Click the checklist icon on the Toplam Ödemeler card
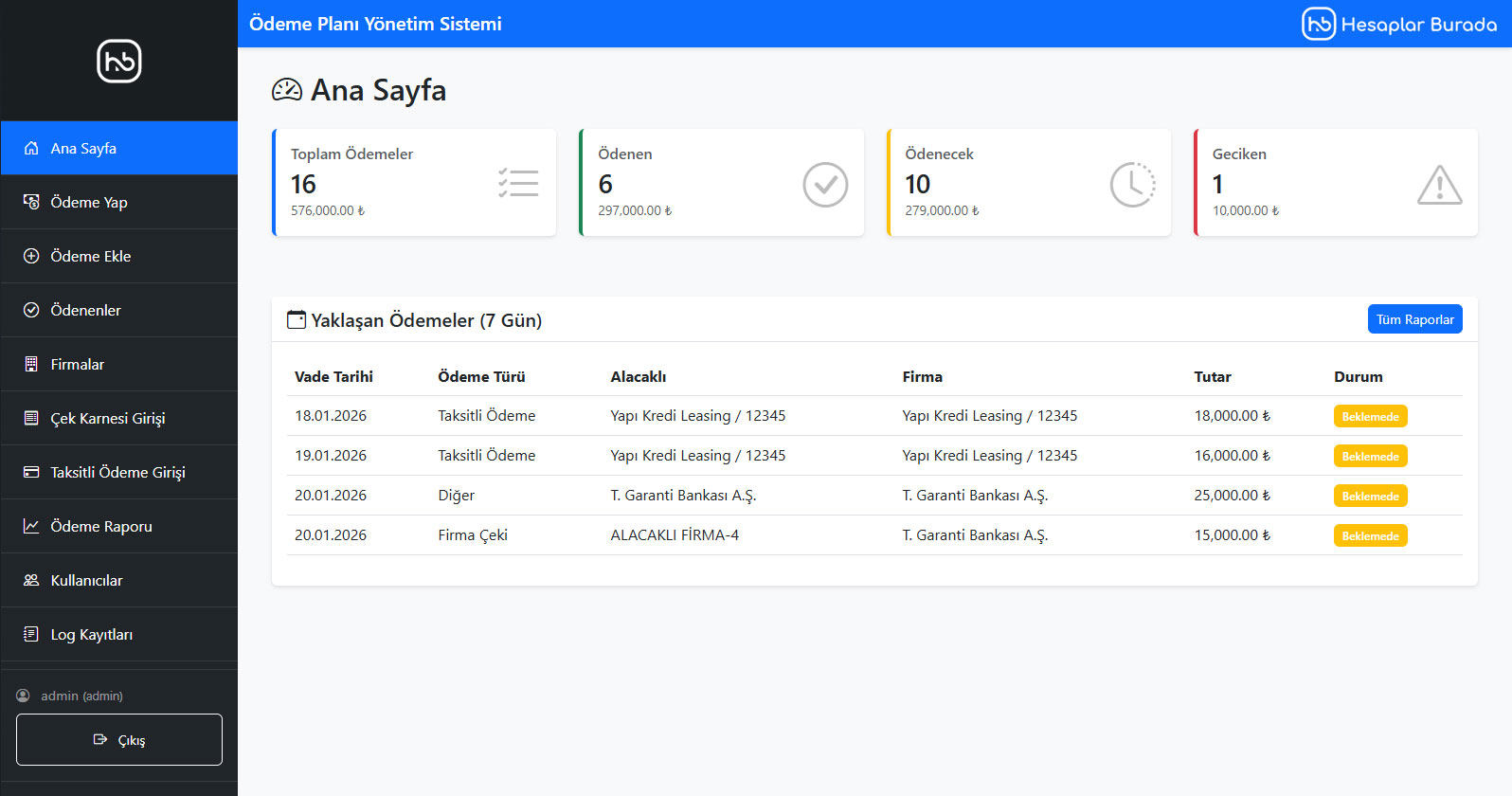The height and width of the screenshot is (796, 1512). pos(518,183)
